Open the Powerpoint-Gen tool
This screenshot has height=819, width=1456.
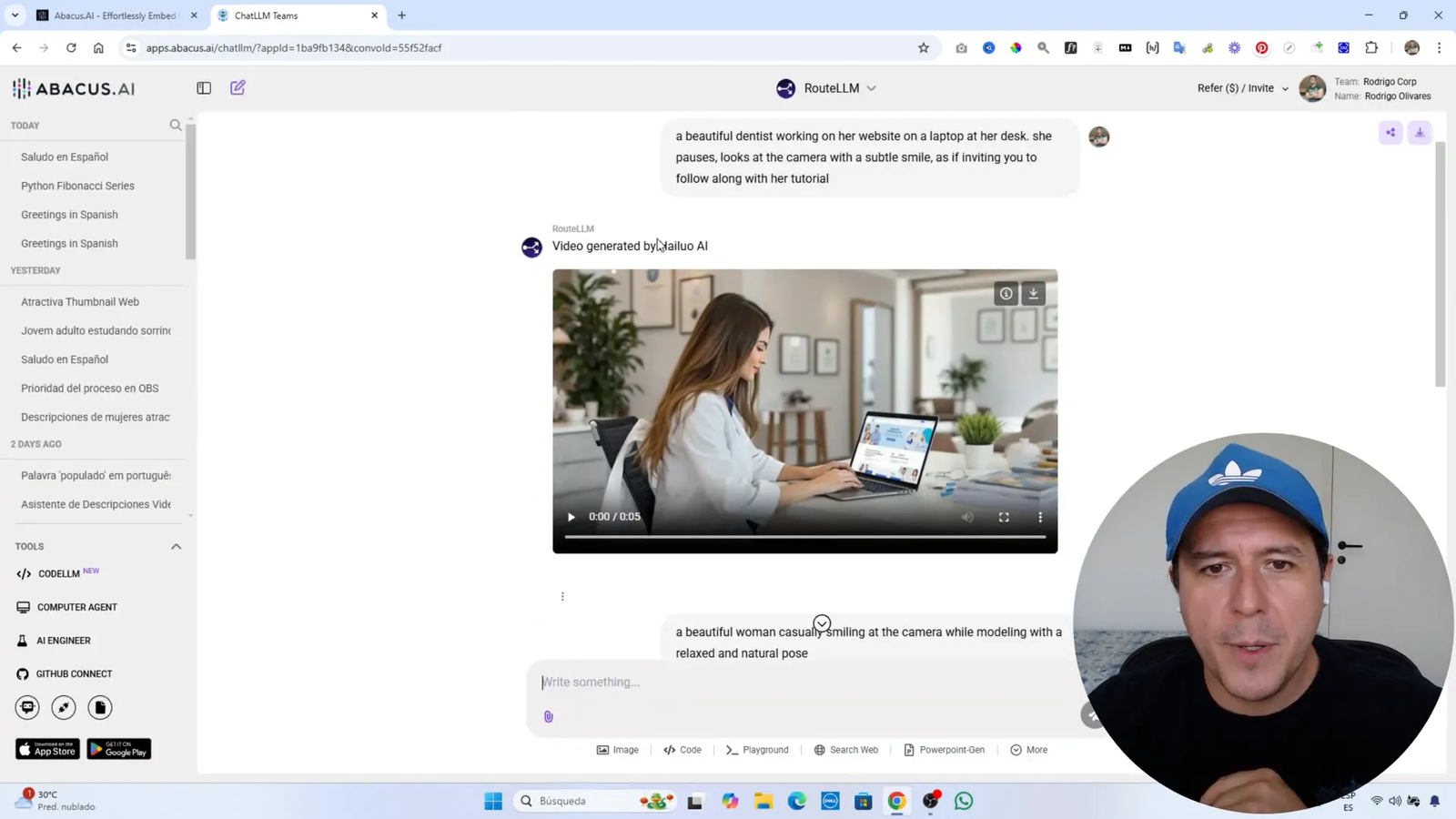coord(944,749)
